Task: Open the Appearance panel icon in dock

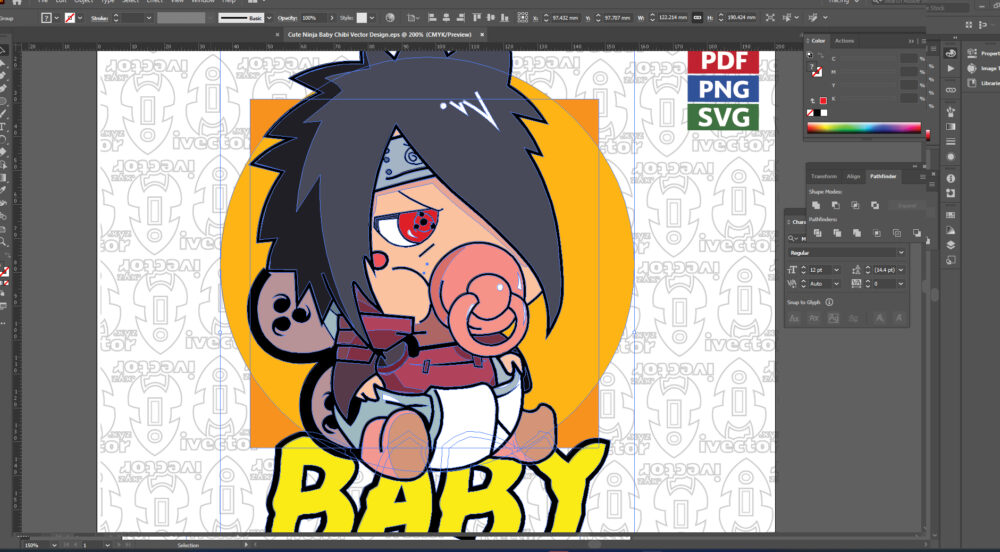Action: click(951, 157)
